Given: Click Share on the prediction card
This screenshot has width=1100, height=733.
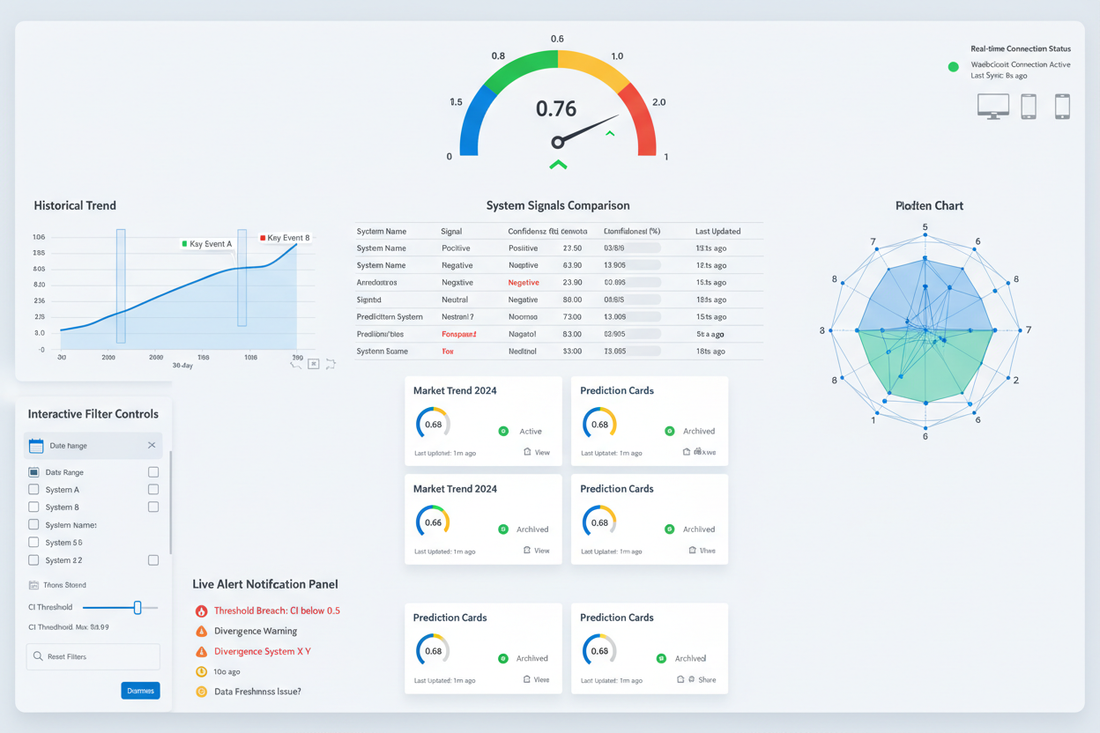Looking at the screenshot, I should click(707, 680).
